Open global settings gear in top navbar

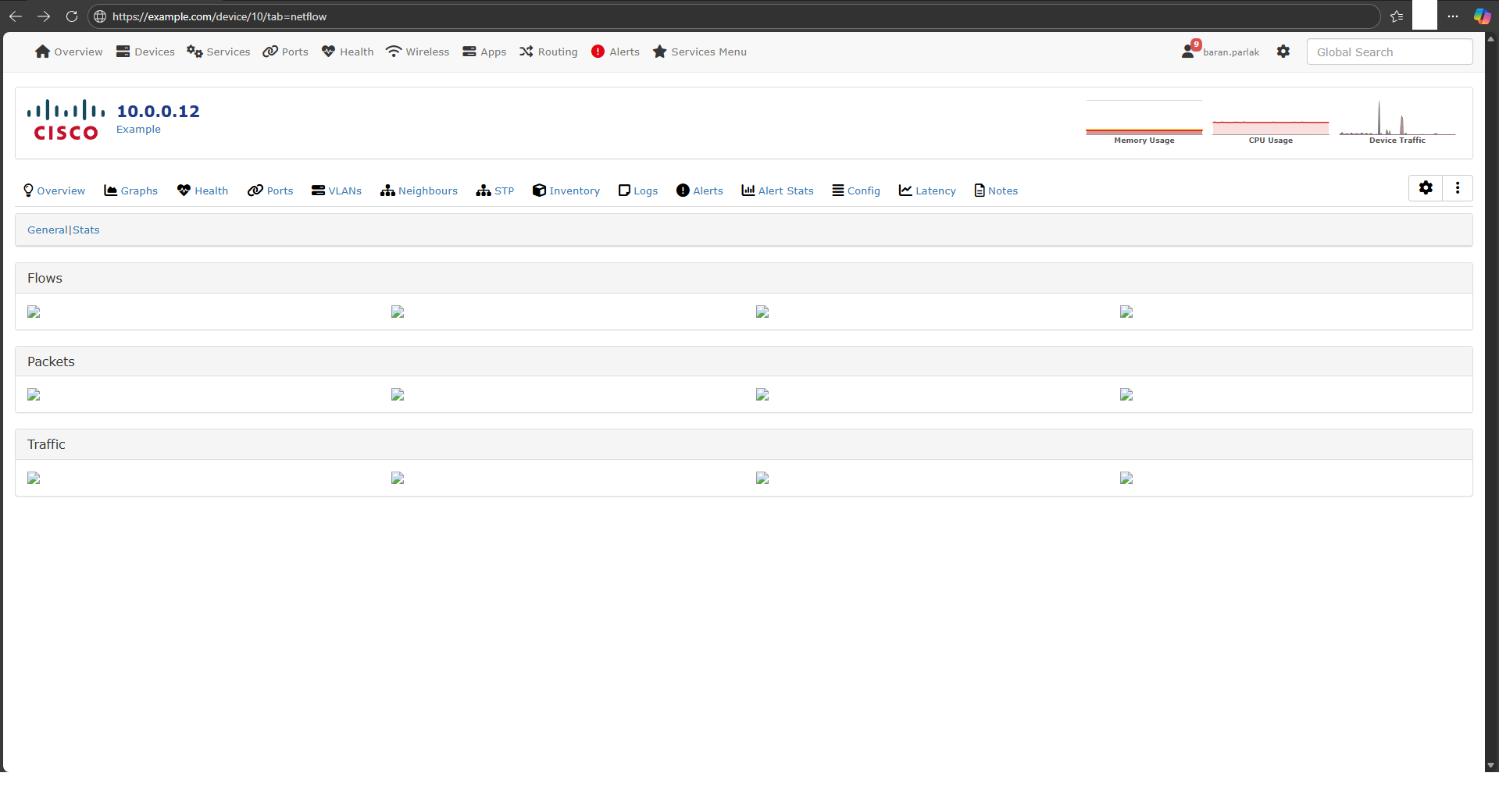(1283, 52)
